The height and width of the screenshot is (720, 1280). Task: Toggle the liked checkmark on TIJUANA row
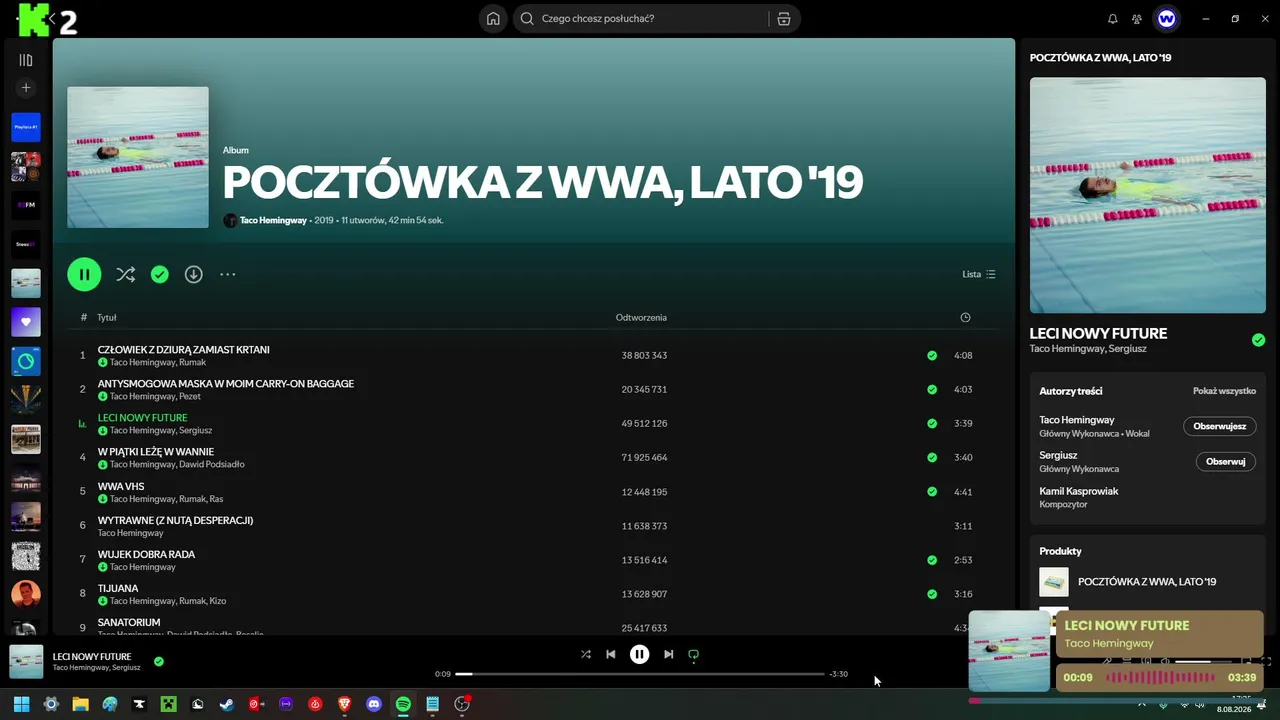pyautogui.click(x=932, y=594)
